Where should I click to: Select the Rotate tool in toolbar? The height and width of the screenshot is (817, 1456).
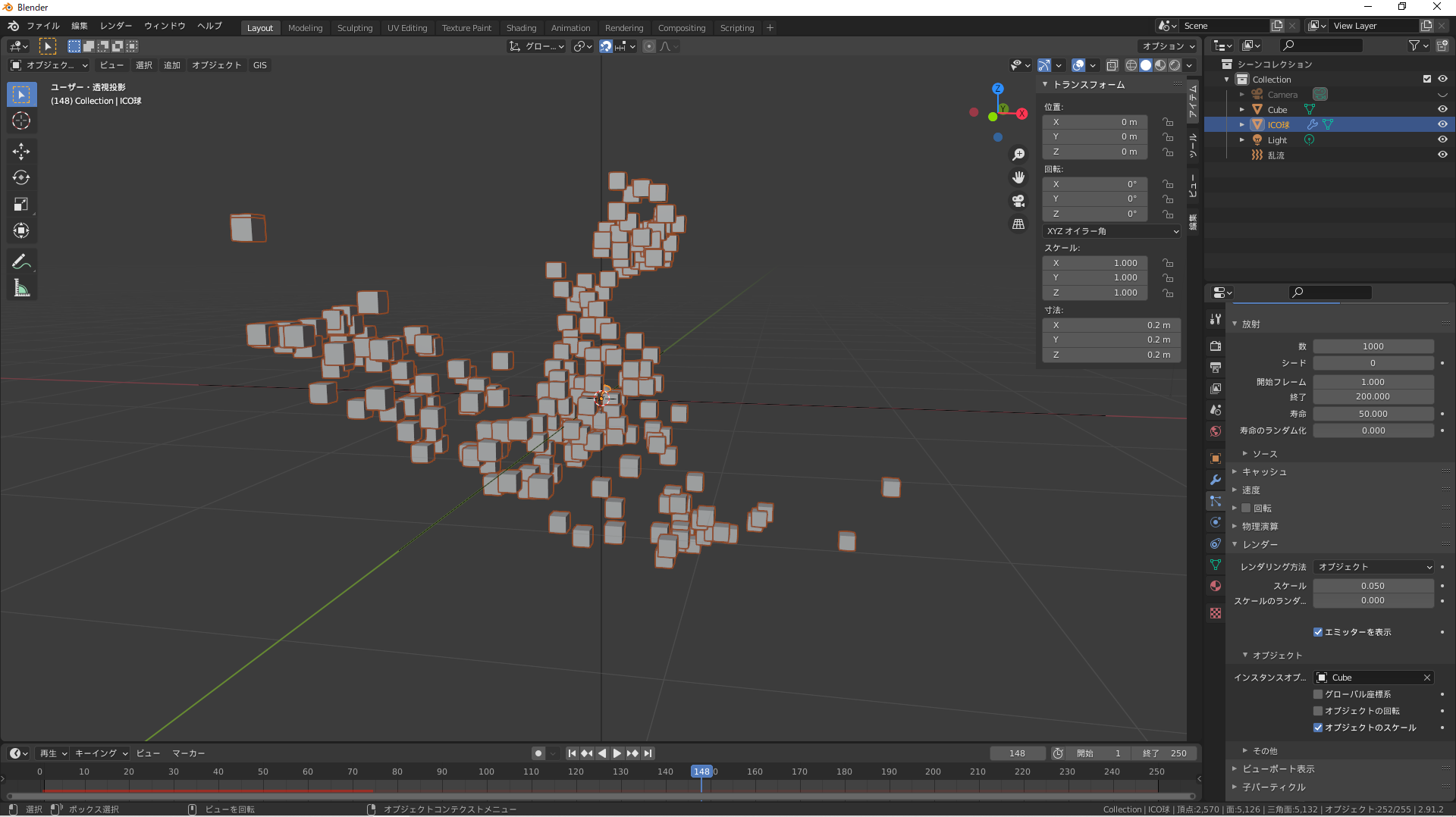(x=21, y=178)
